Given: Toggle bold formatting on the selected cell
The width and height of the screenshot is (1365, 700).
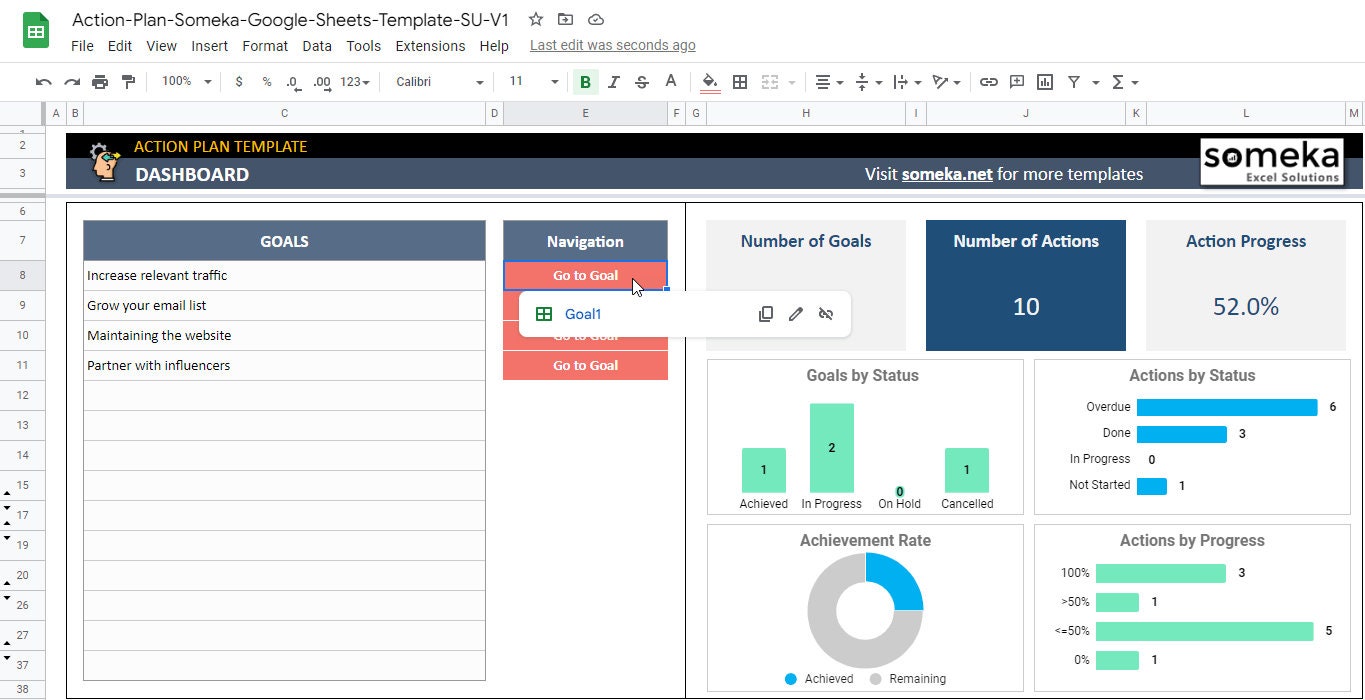Looking at the screenshot, I should coord(585,82).
